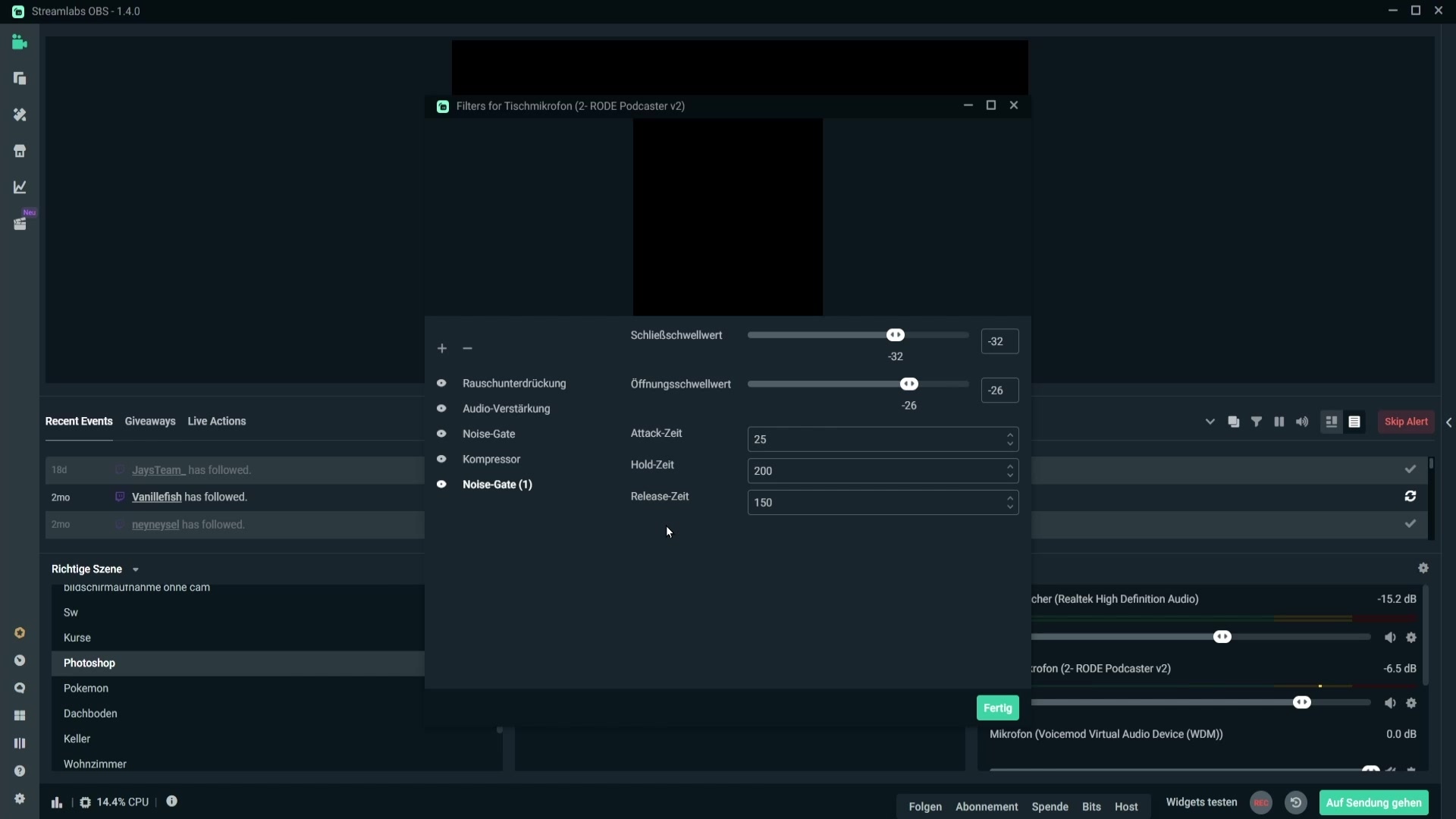Open the analytics dashboard chart icon

pos(20,187)
